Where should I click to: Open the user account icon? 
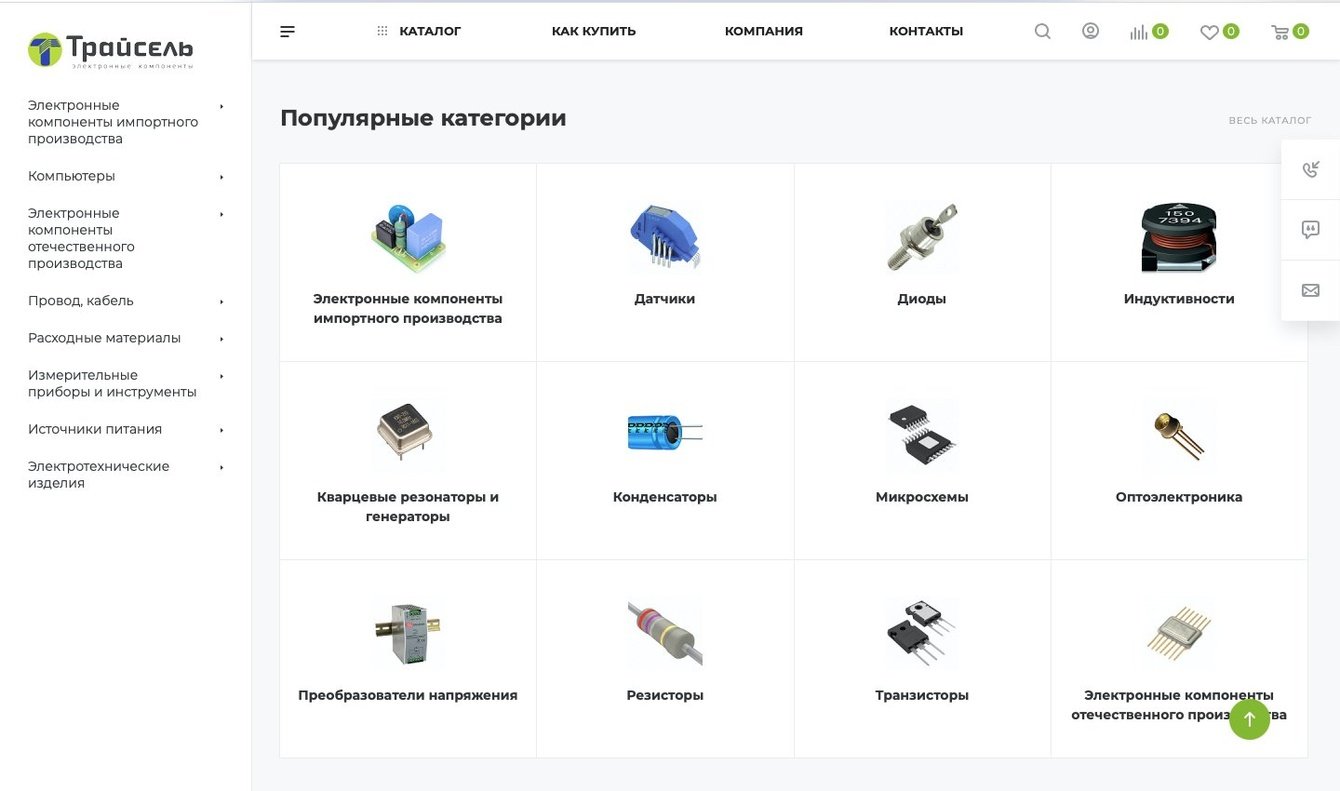pyautogui.click(x=1090, y=31)
